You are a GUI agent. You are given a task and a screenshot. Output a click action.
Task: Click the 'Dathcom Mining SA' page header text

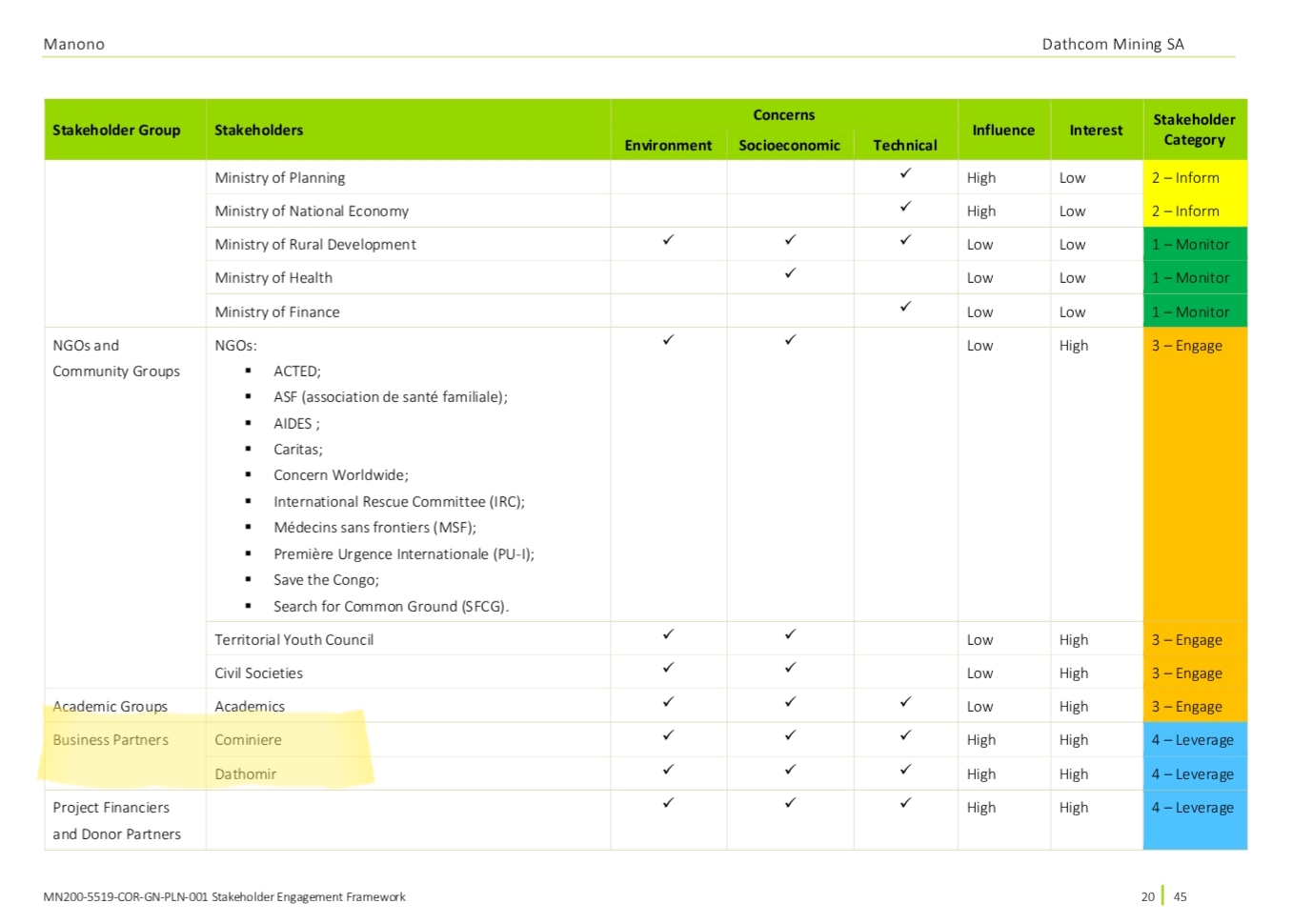1112,45
